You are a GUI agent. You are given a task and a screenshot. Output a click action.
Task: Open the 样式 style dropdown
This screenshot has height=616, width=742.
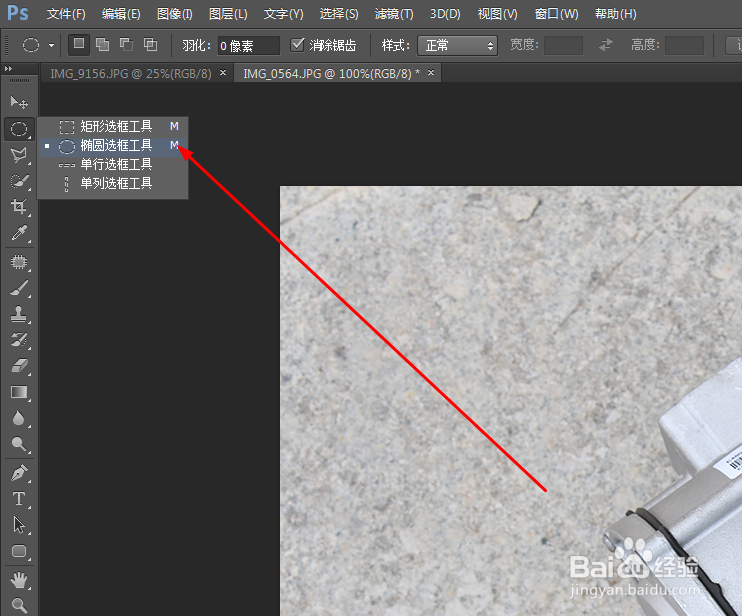pyautogui.click(x=457, y=46)
